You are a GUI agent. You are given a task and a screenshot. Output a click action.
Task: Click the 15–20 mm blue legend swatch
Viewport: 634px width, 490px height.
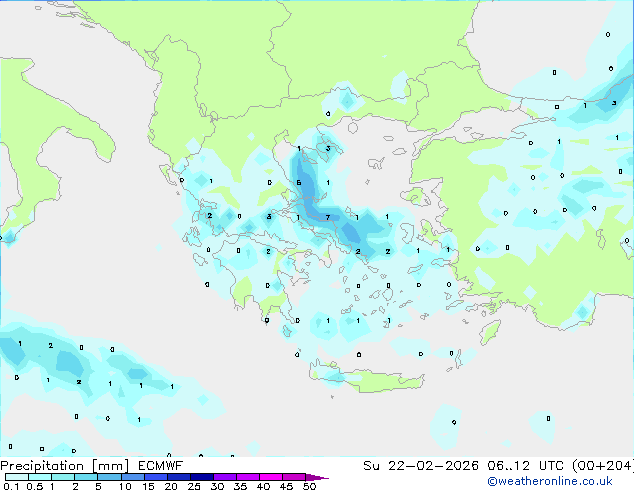click(155, 477)
